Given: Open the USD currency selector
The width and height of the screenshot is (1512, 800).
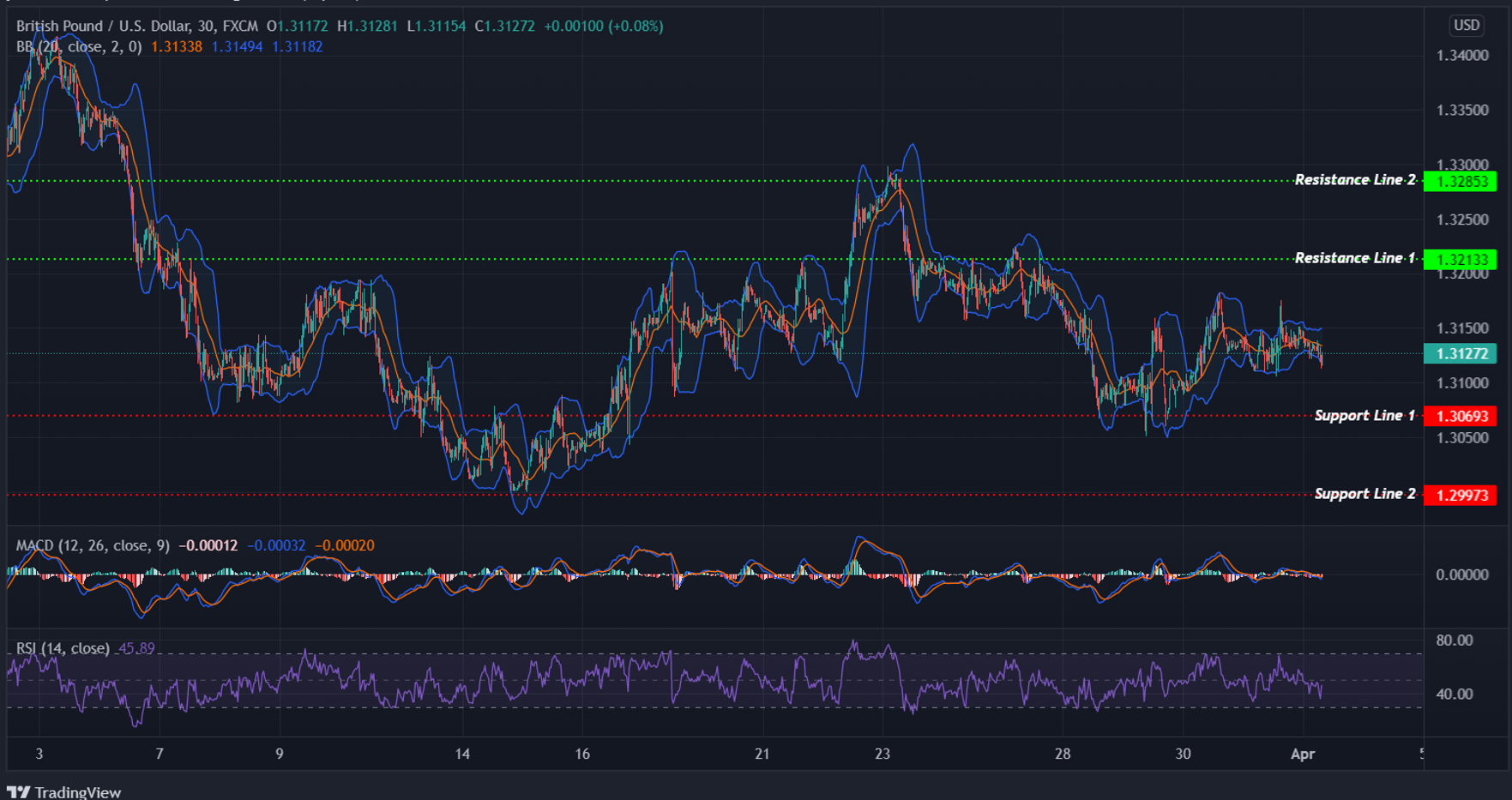Looking at the screenshot, I should click(x=1467, y=26).
